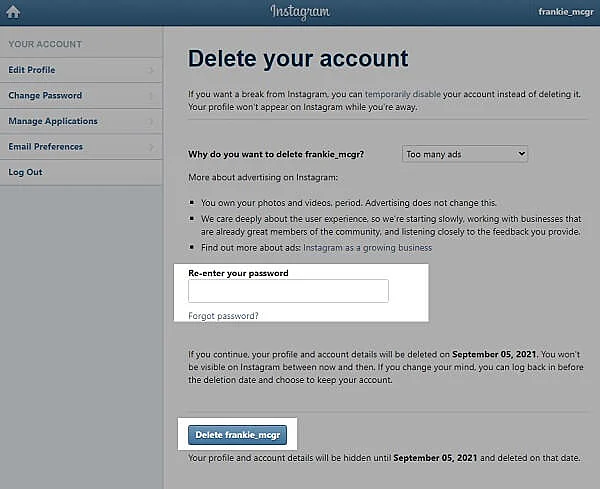Select Manage Applications in the sidebar
600x489 pixels.
pyautogui.click(x=53, y=121)
